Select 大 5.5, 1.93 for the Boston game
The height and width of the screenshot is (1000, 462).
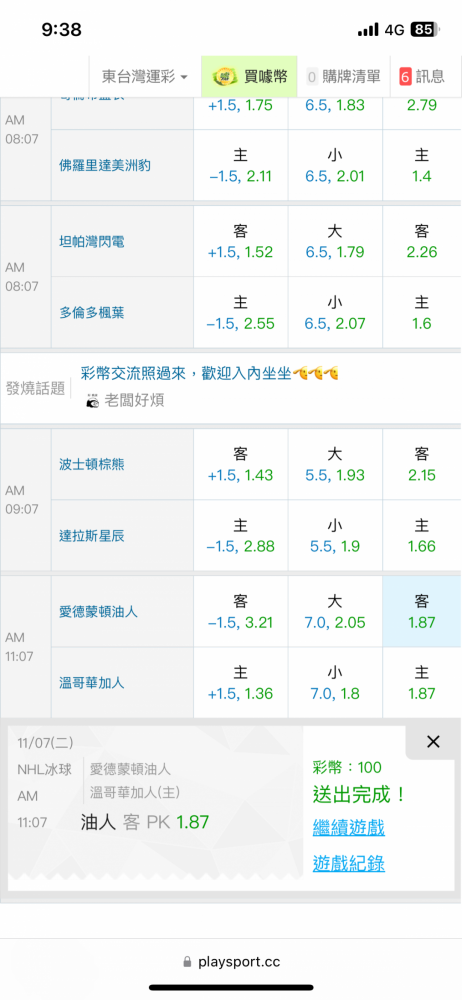pos(335,464)
